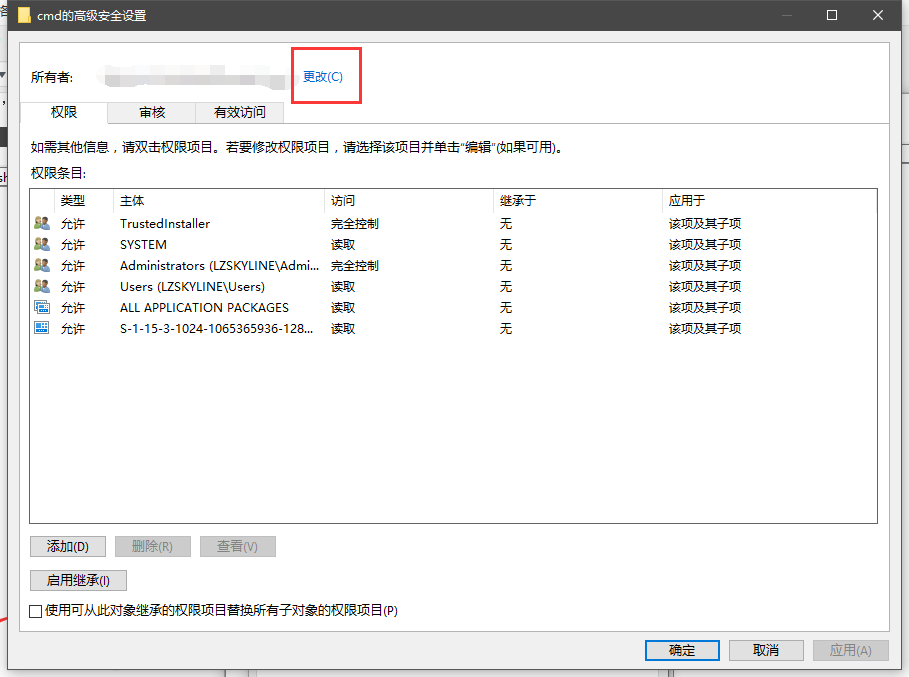Maximize the advanced security settings window
The height and width of the screenshot is (677, 909).
pyautogui.click(x=831, y=15)
